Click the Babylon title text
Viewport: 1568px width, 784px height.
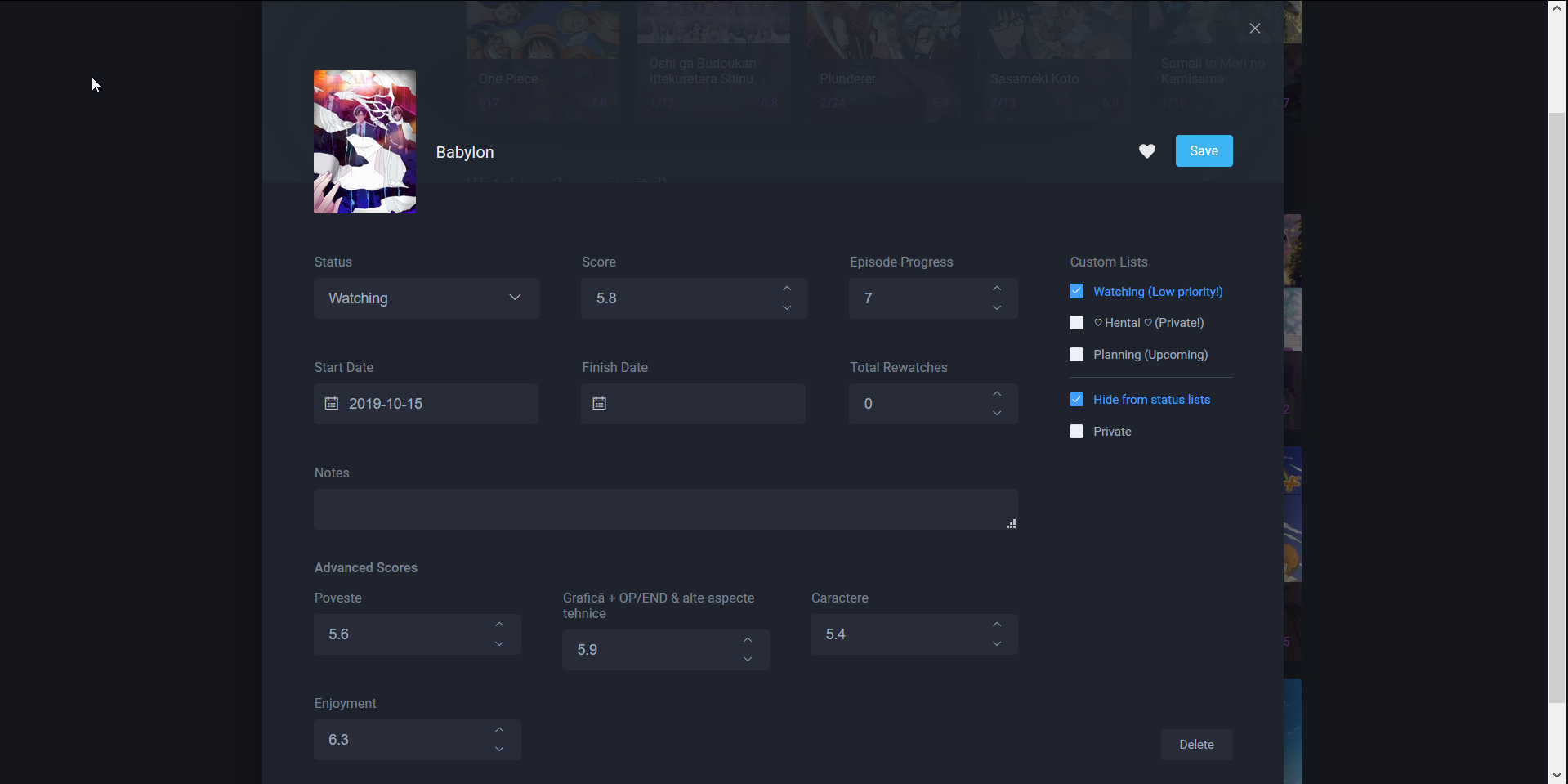click(465, 152)
